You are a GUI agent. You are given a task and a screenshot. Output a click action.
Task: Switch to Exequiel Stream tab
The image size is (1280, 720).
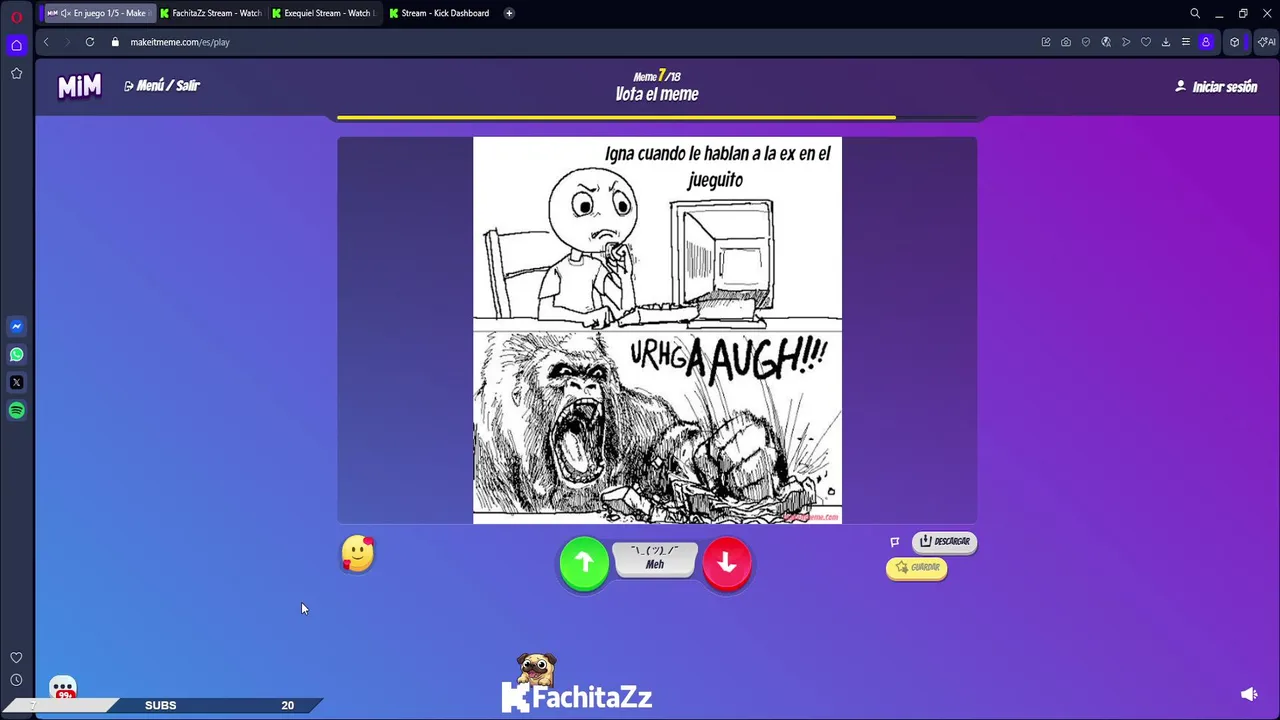(324, 13)
